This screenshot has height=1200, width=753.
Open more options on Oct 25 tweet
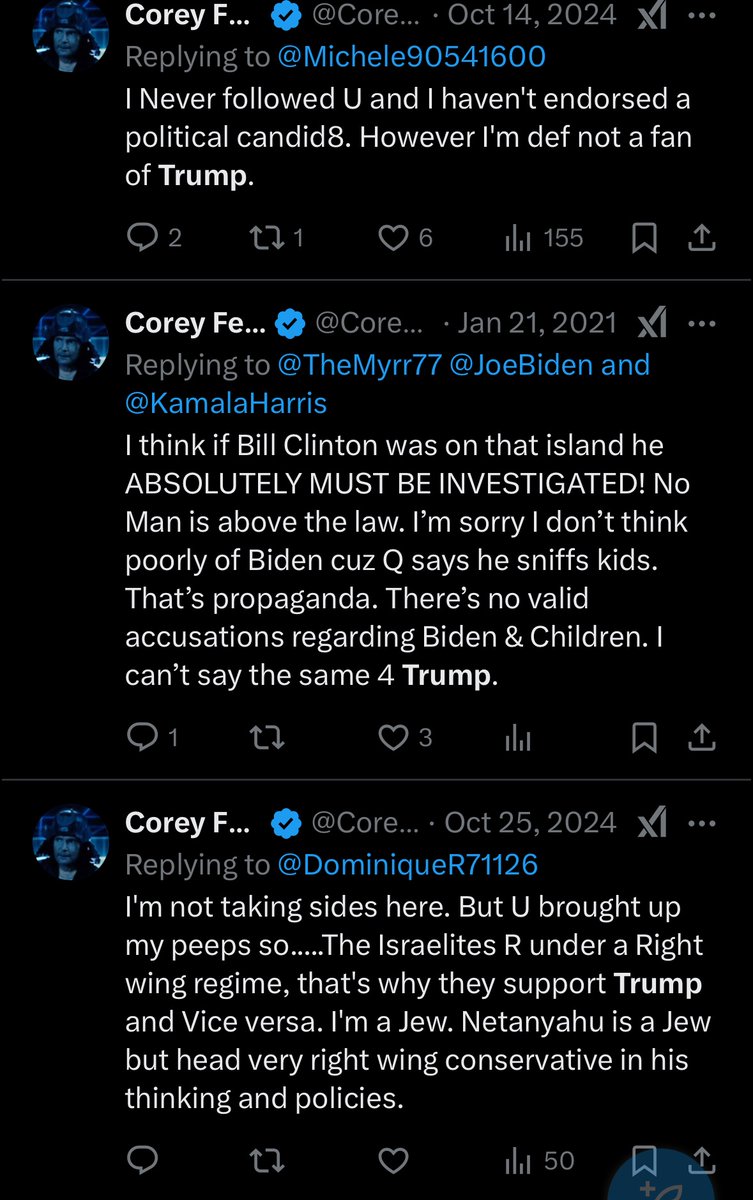704,823
